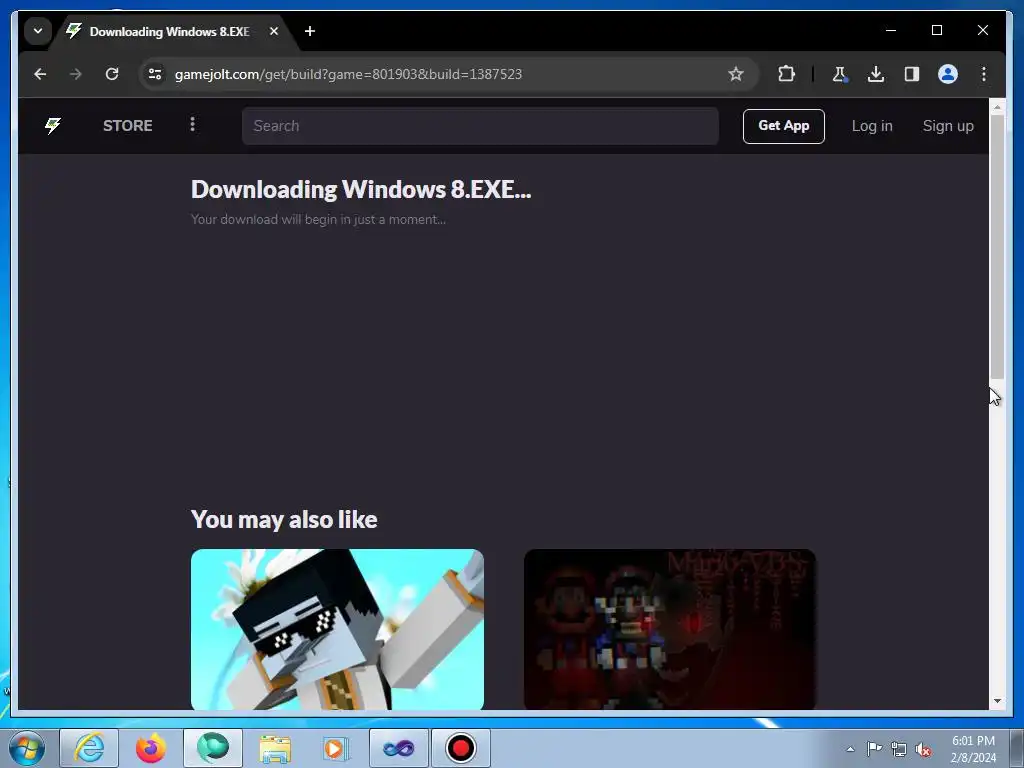Open Windows Explorer folder on taskbar

click(275, 748)
